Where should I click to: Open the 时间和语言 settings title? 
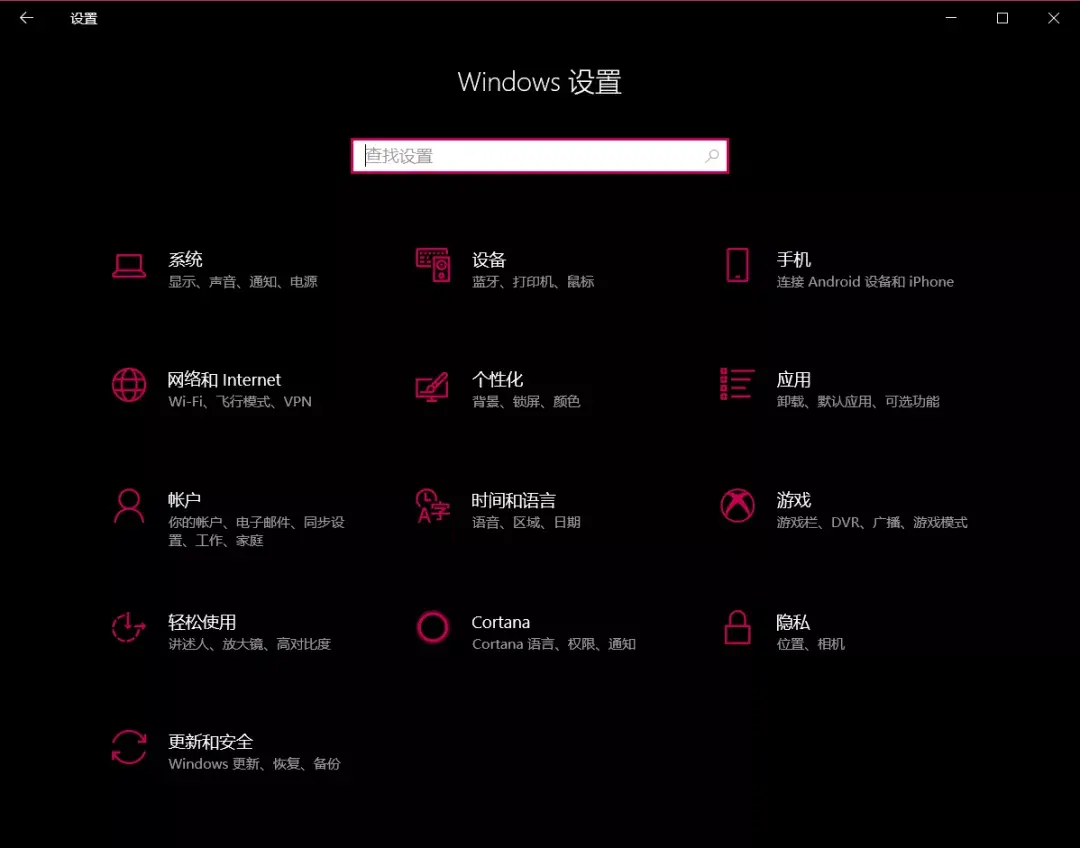514,500
